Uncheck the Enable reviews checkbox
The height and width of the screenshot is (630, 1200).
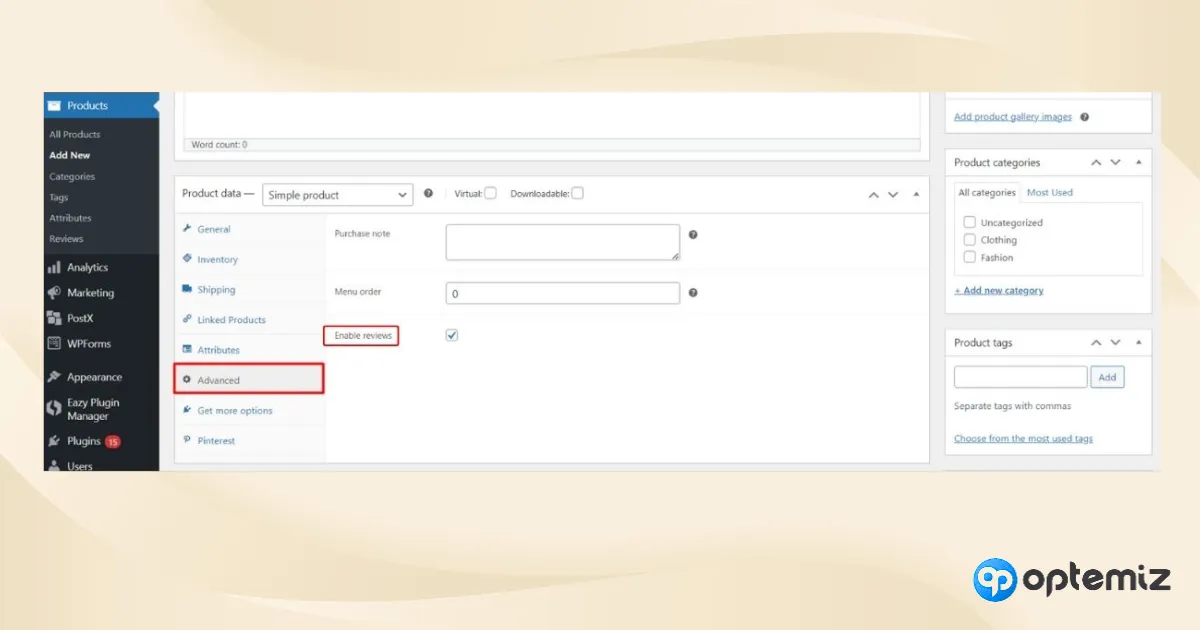click(452, 335)
